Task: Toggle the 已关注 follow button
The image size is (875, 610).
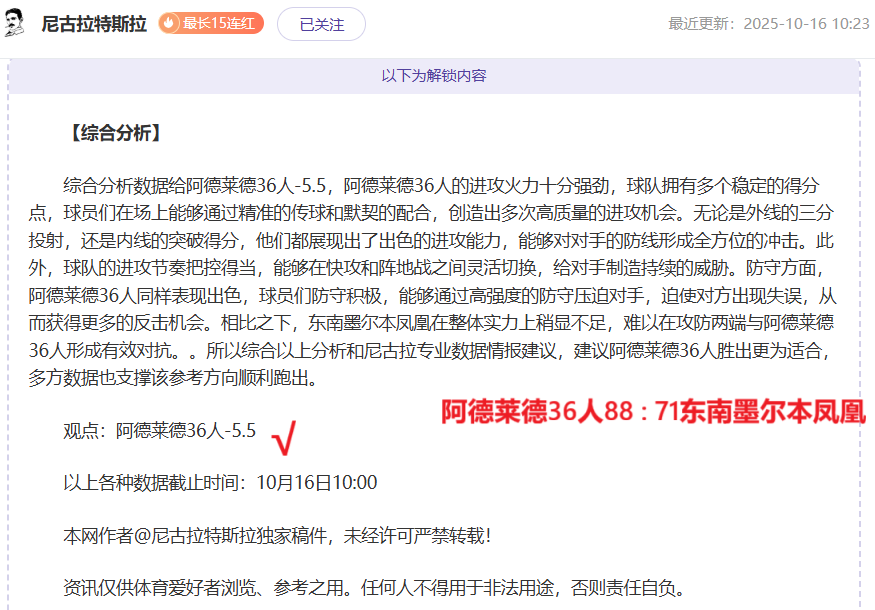Action: click(321, 24)
